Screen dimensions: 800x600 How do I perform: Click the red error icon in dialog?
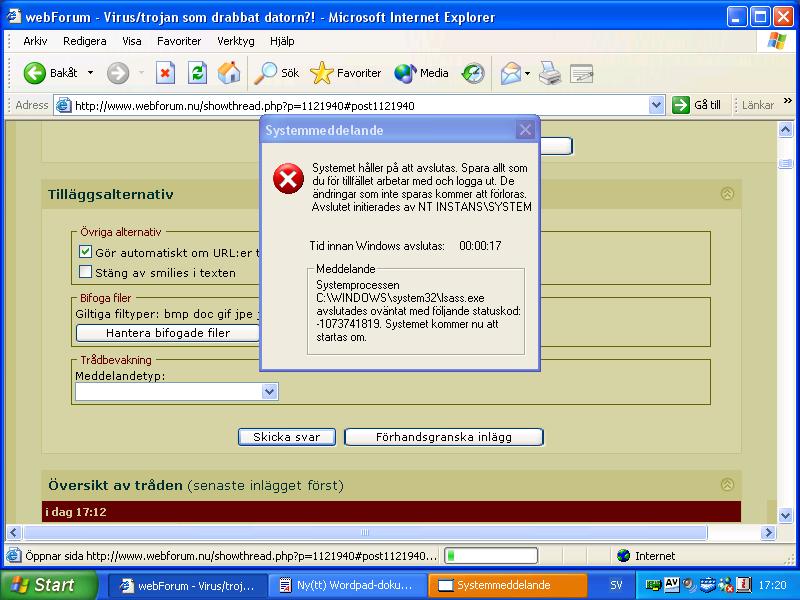[x=288, y=179]
